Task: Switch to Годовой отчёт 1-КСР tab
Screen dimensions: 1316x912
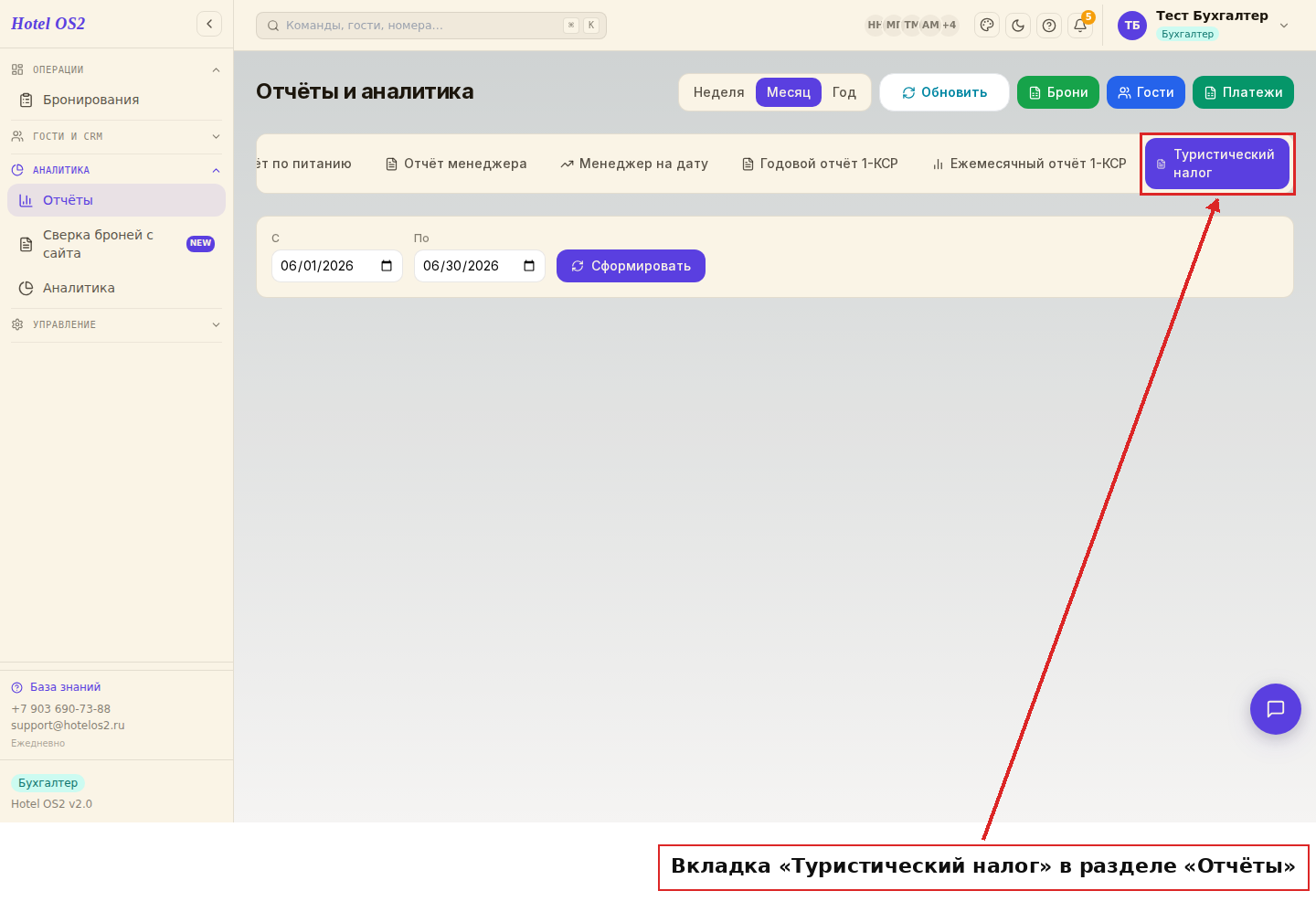Action: 820,164
